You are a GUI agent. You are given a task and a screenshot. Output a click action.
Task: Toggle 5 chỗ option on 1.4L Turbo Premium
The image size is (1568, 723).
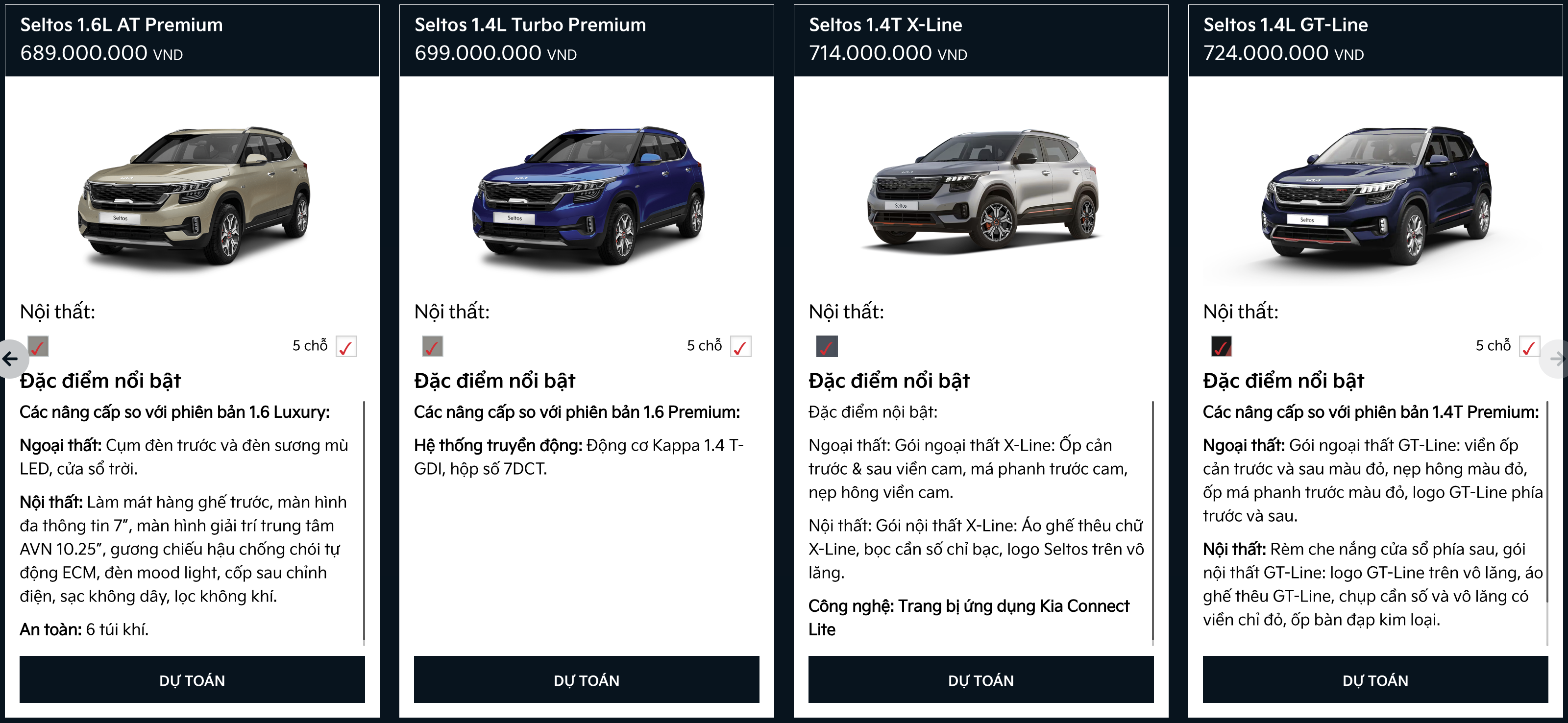point(741,347)
